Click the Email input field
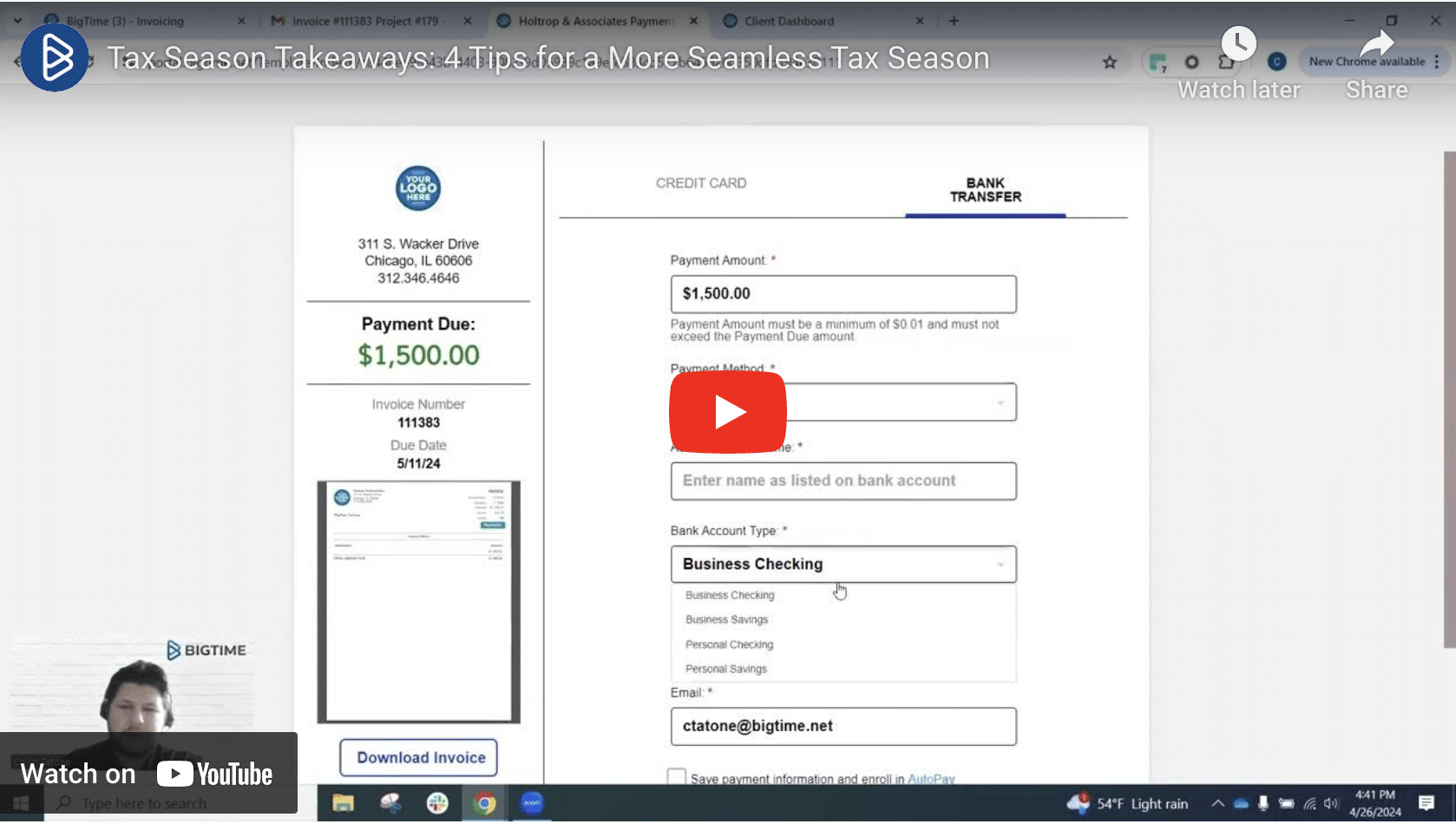Image resolution: width=1456 pixels, height=824 pixels. pos(843,726)
